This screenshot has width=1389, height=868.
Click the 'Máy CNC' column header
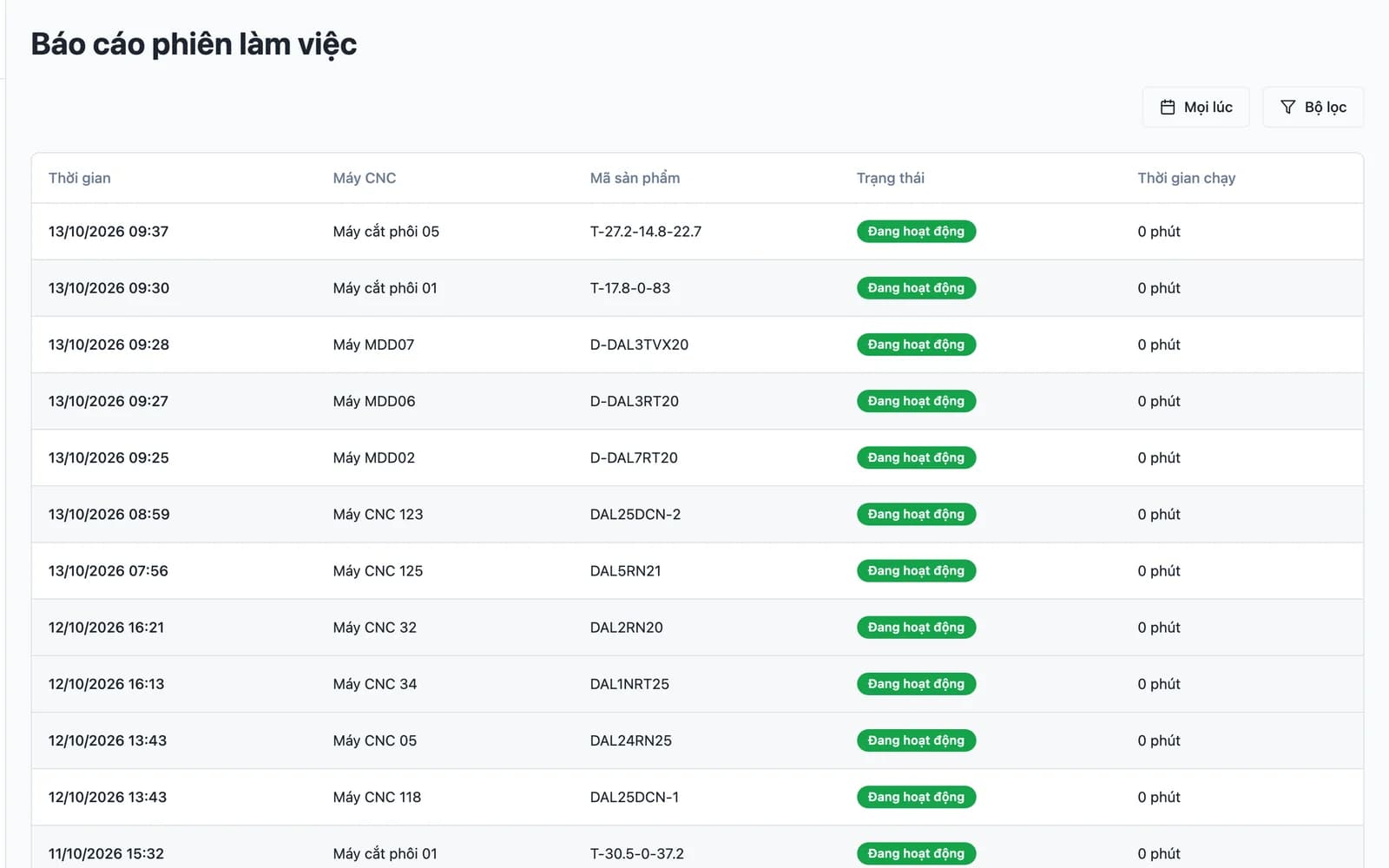[365, 178]
